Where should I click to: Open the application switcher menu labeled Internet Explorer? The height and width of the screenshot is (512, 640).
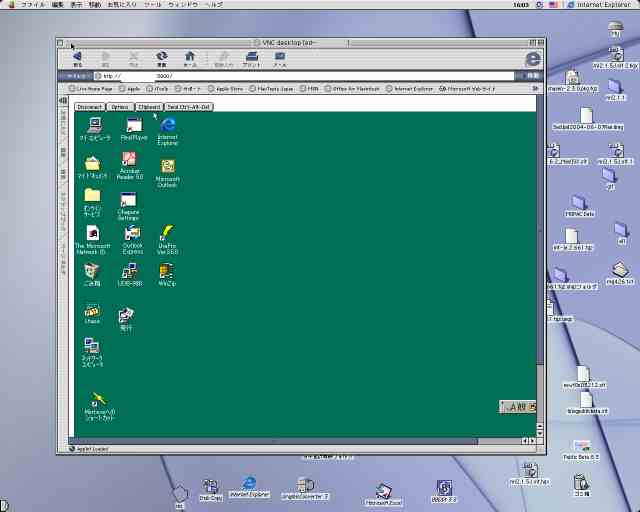point(599,4)
